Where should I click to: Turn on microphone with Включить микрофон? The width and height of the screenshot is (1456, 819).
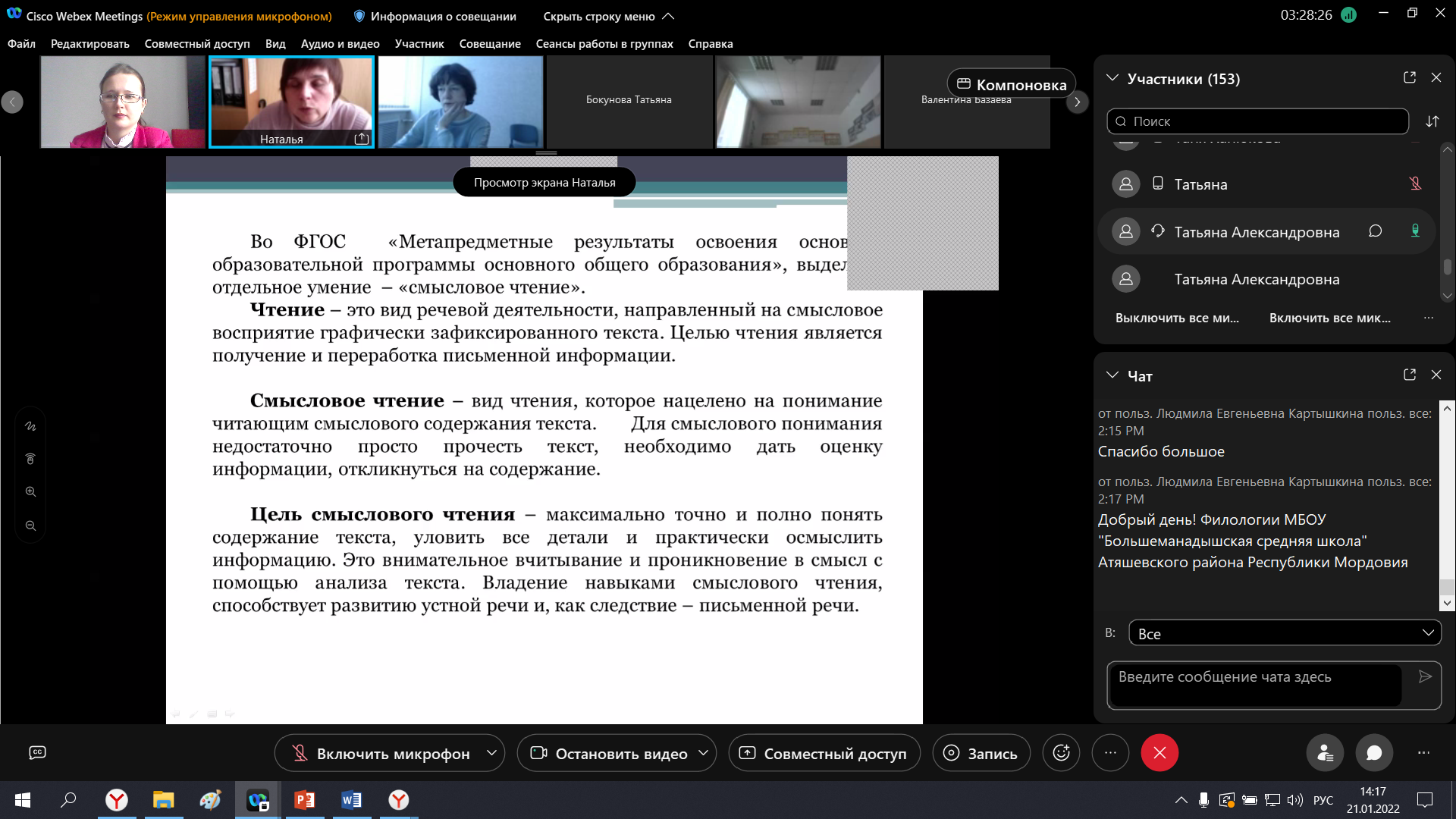(x=381, y=753)
